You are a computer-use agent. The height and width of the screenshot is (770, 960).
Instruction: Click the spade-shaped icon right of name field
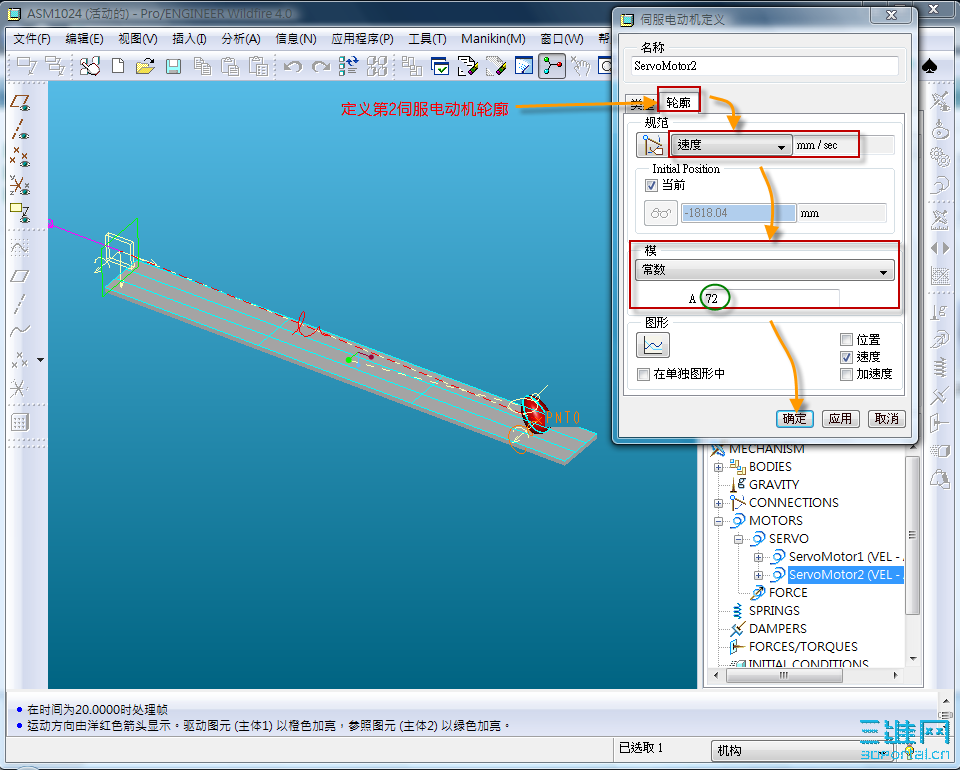929,66
